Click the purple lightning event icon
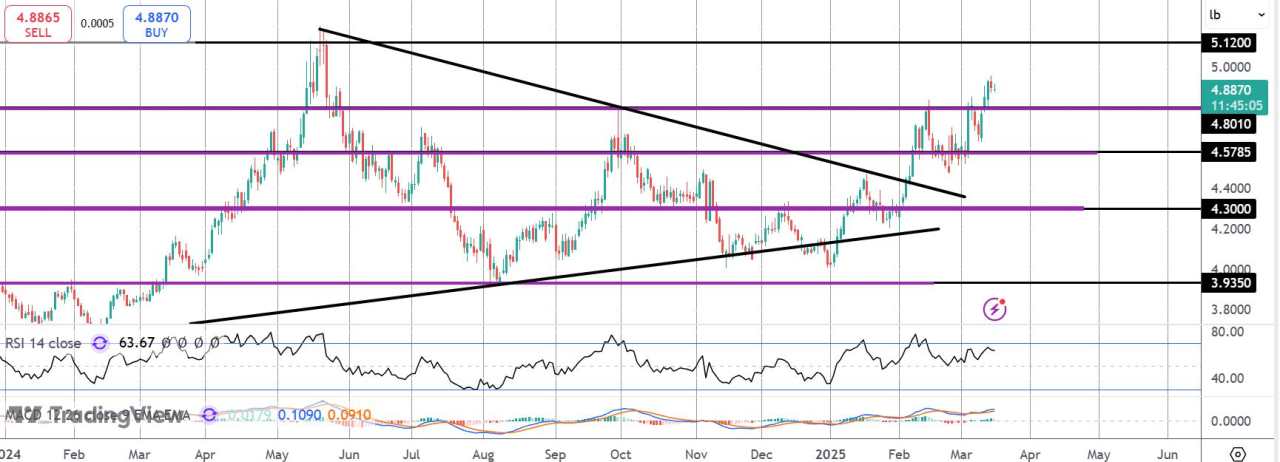 995,308
